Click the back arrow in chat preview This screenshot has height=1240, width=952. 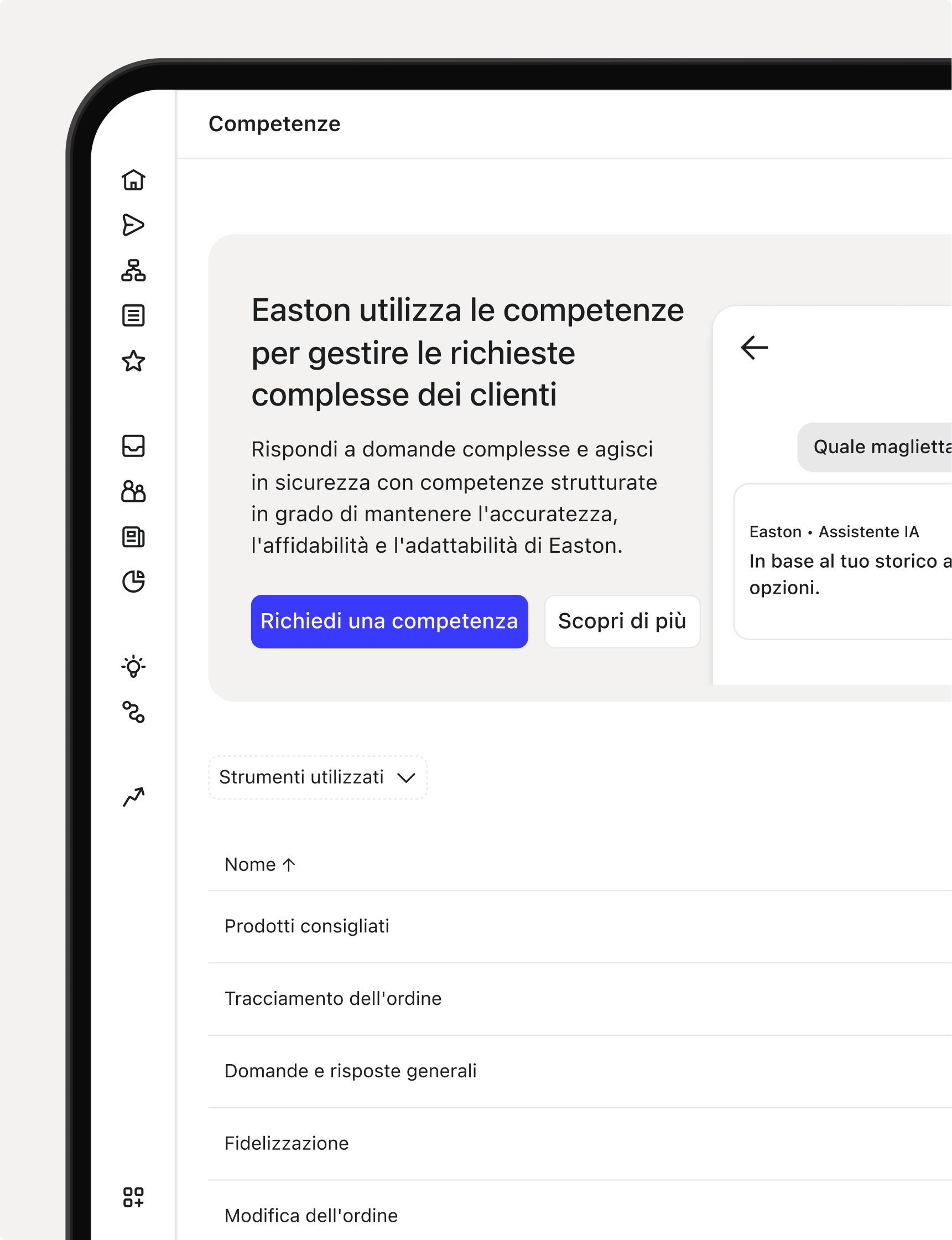point(754,347)
